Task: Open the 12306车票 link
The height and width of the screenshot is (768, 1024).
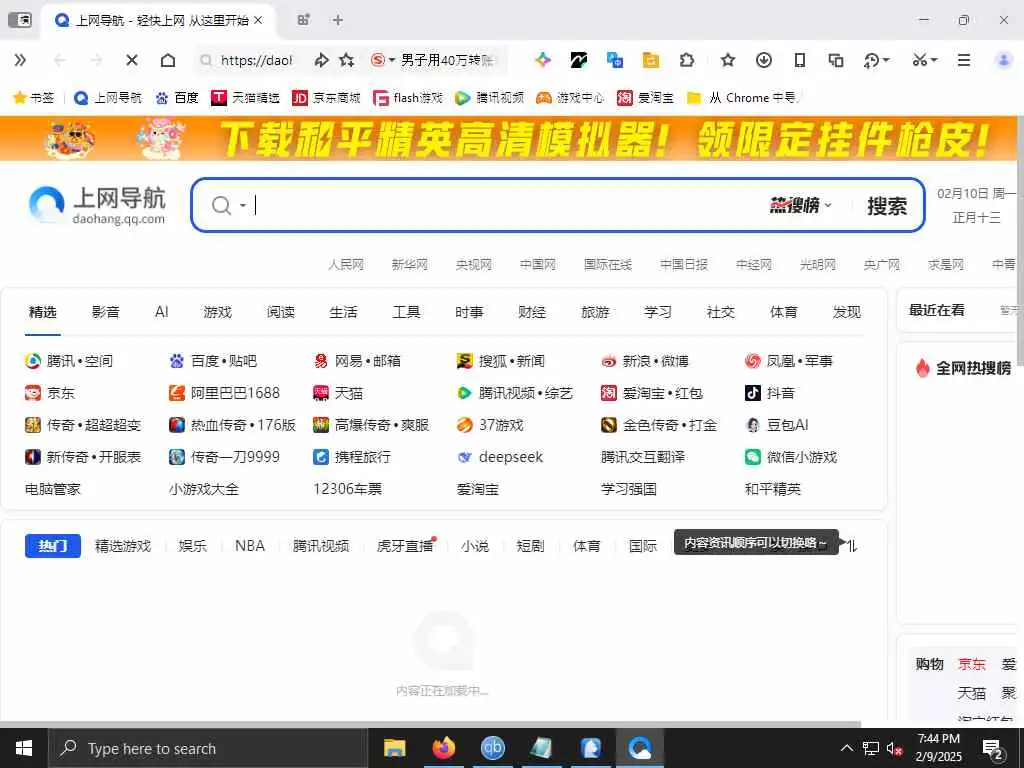Action: tap(347, 489)
